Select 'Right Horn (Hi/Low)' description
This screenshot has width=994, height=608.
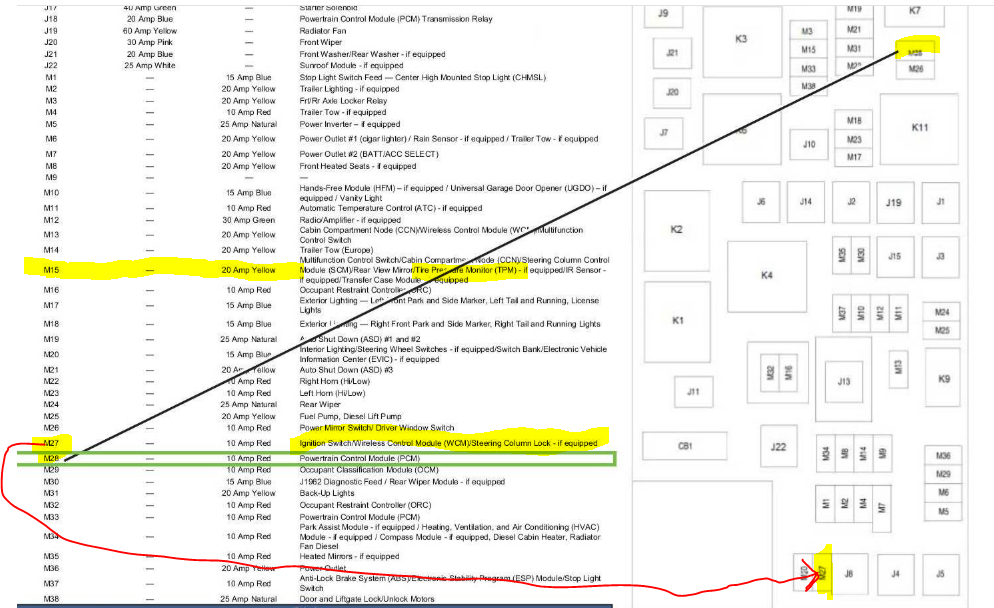pos(335,381)
